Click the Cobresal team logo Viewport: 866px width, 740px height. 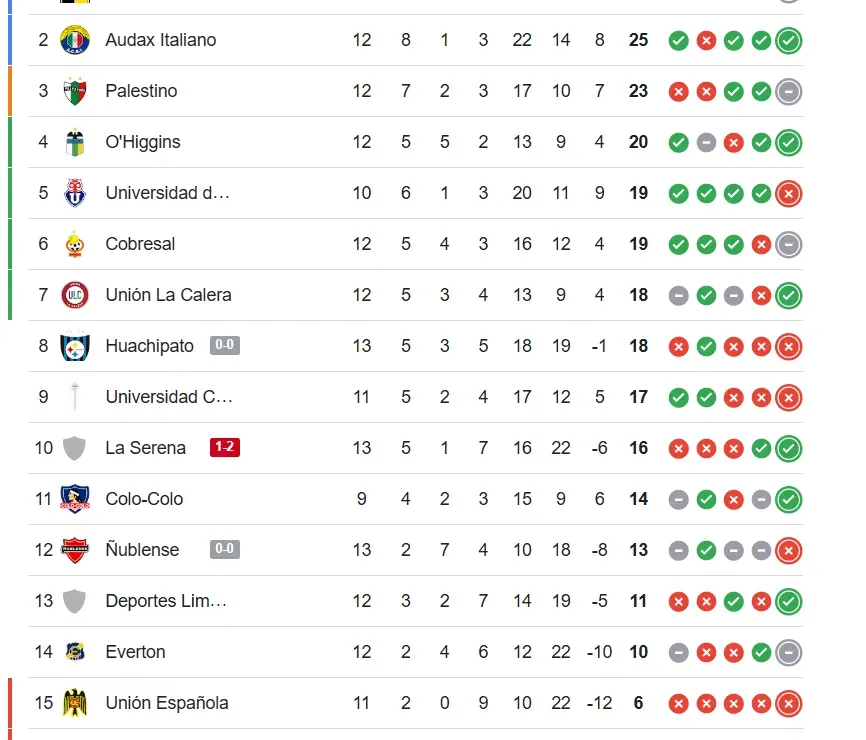(75, 244)
